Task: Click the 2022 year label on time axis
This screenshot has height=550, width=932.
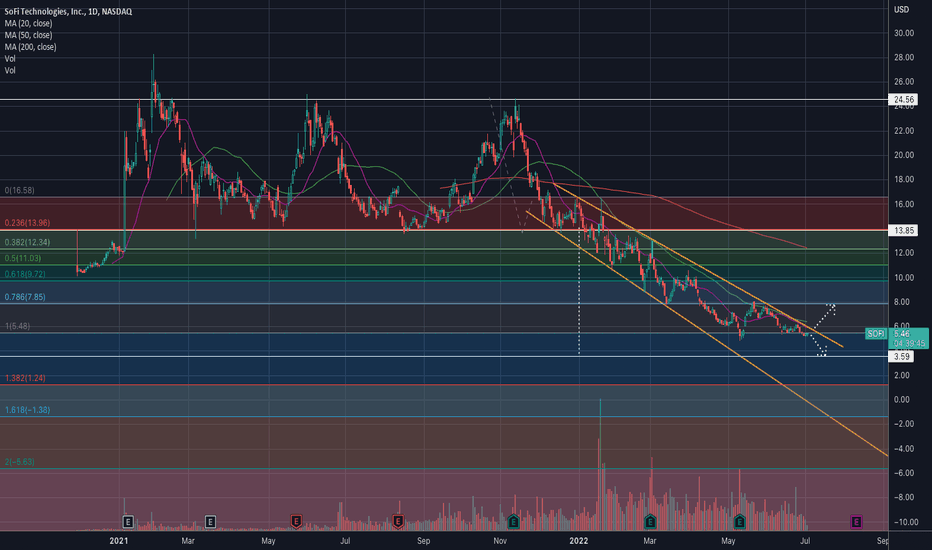Action: coord(578,541)
